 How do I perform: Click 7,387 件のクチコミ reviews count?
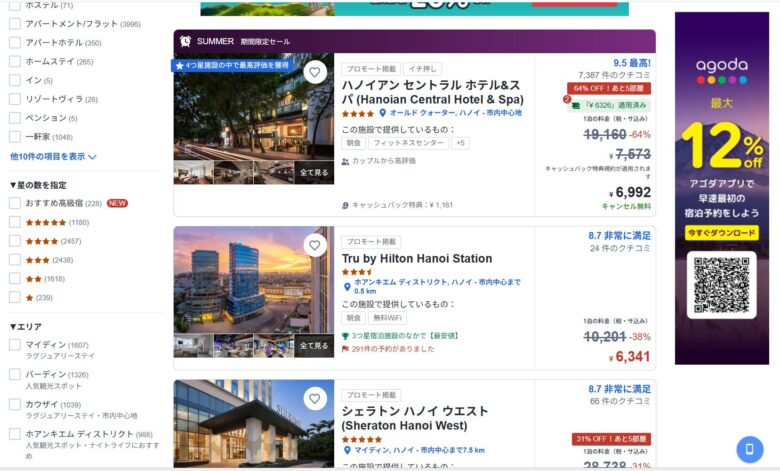pyautogui.click(x=614, y=75)
